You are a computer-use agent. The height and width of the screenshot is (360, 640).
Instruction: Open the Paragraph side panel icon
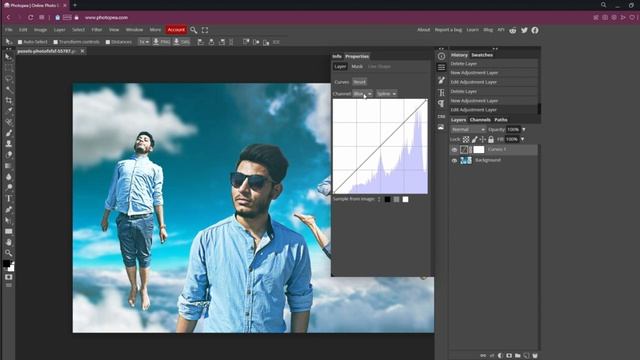coord(441,104)
